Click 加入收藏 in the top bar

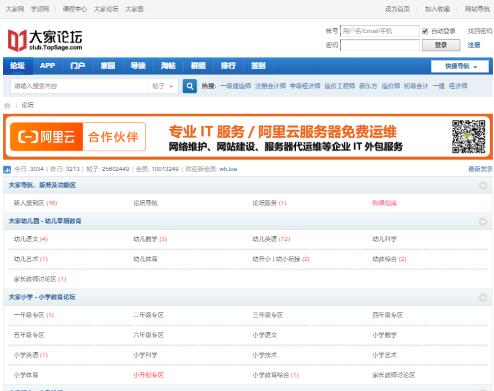(x=437, y=9)
